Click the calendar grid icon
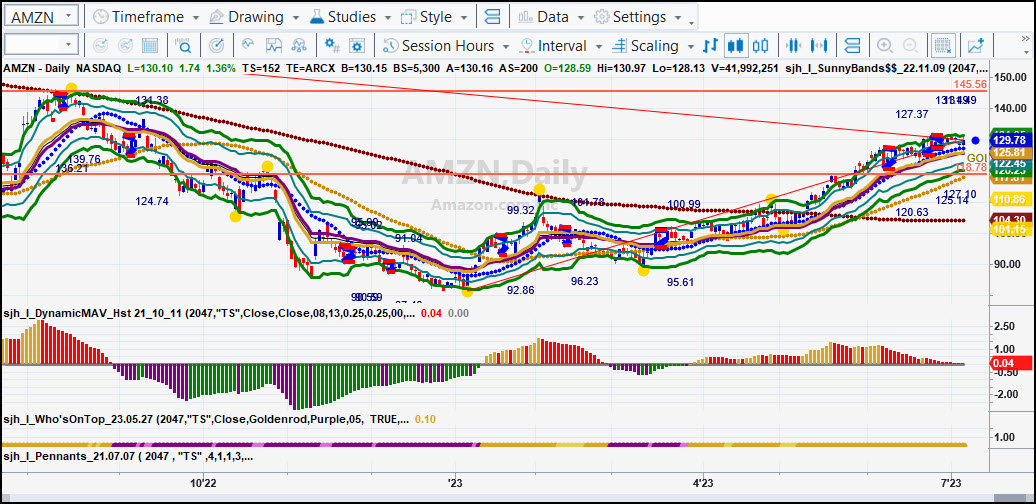 point(150,46)
